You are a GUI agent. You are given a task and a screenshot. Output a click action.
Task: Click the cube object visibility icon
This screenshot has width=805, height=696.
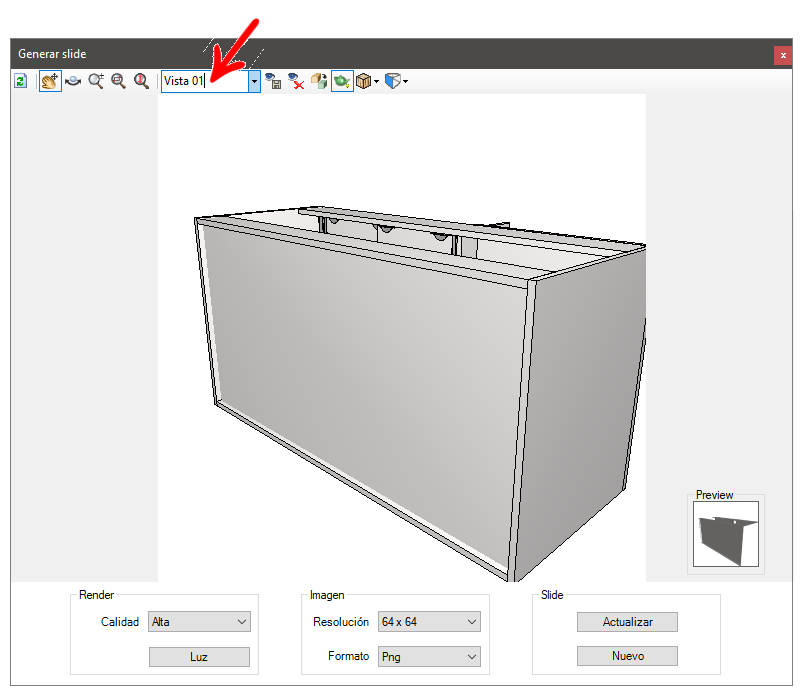click(319, 82)
